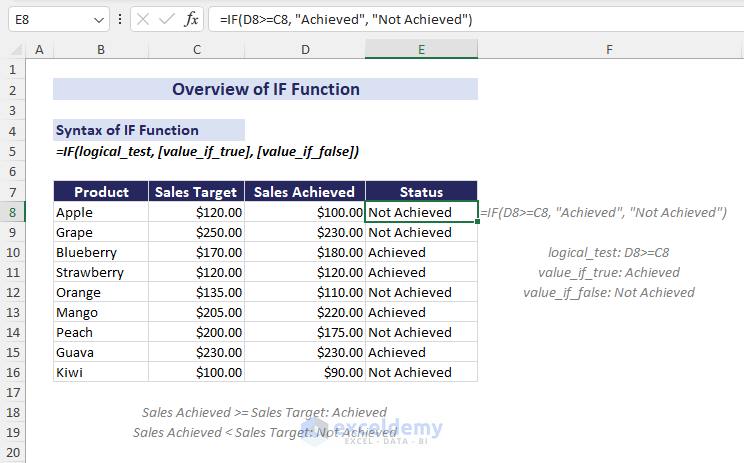
Task: Click the 'value_if_false: Not Achieved' note
Action: coord(609,292)
